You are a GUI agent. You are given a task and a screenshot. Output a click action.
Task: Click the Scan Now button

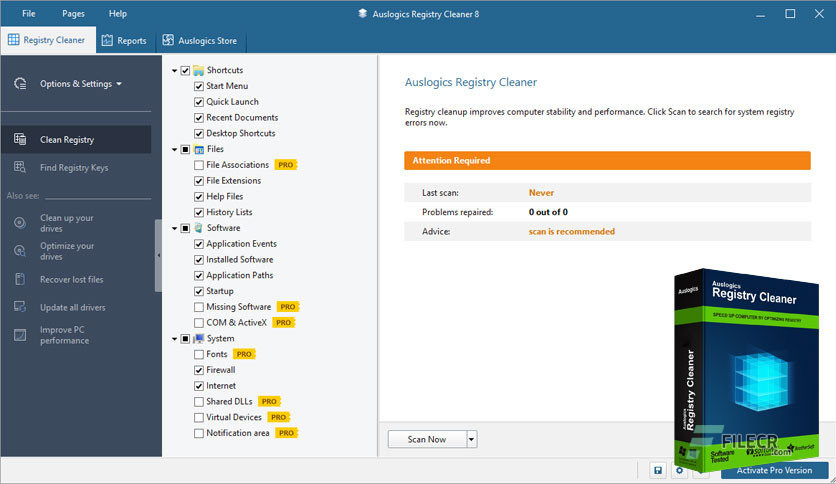tap(427, 439)
